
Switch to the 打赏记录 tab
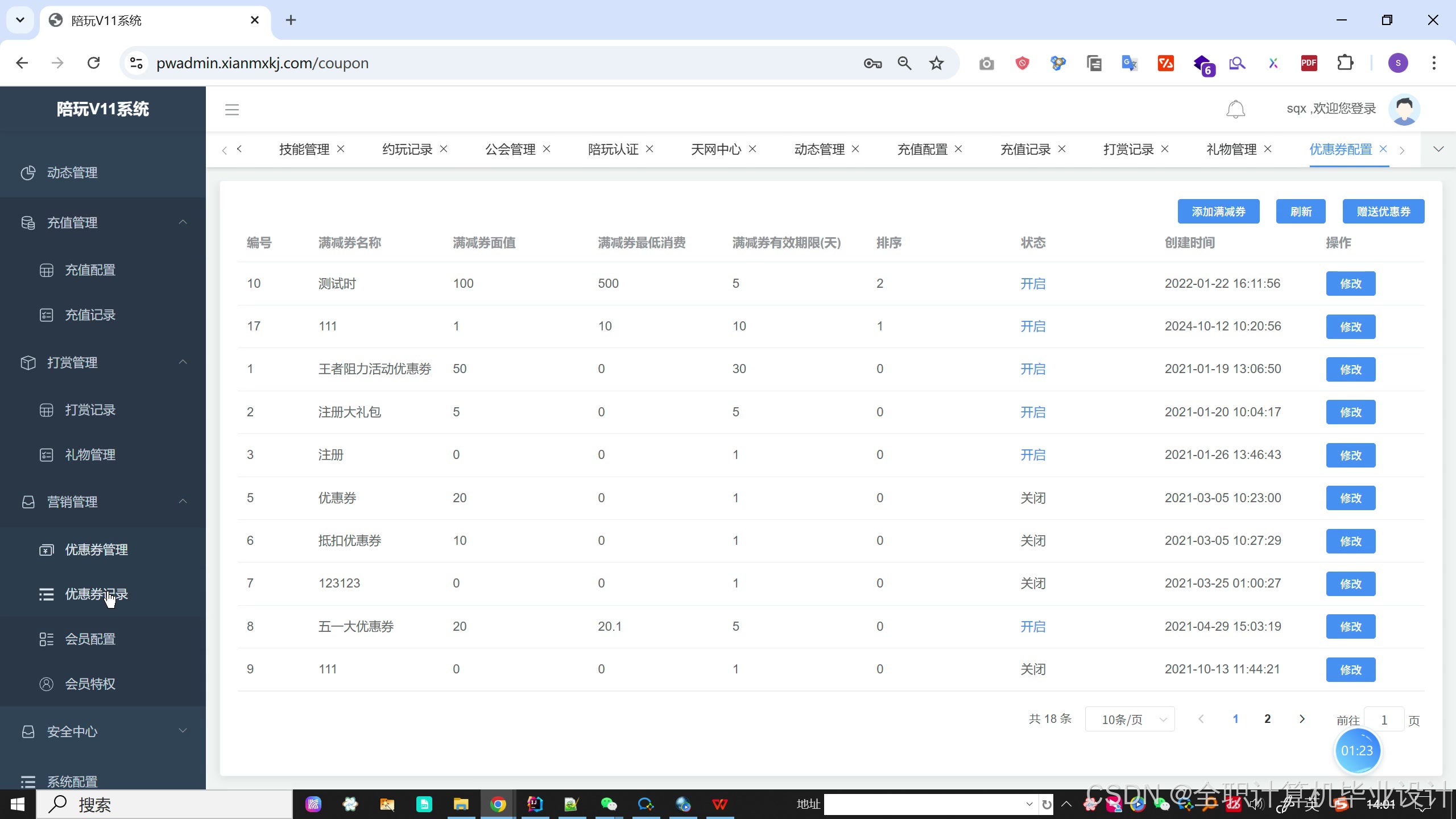pyautogui.click(x=1128, y=150)
